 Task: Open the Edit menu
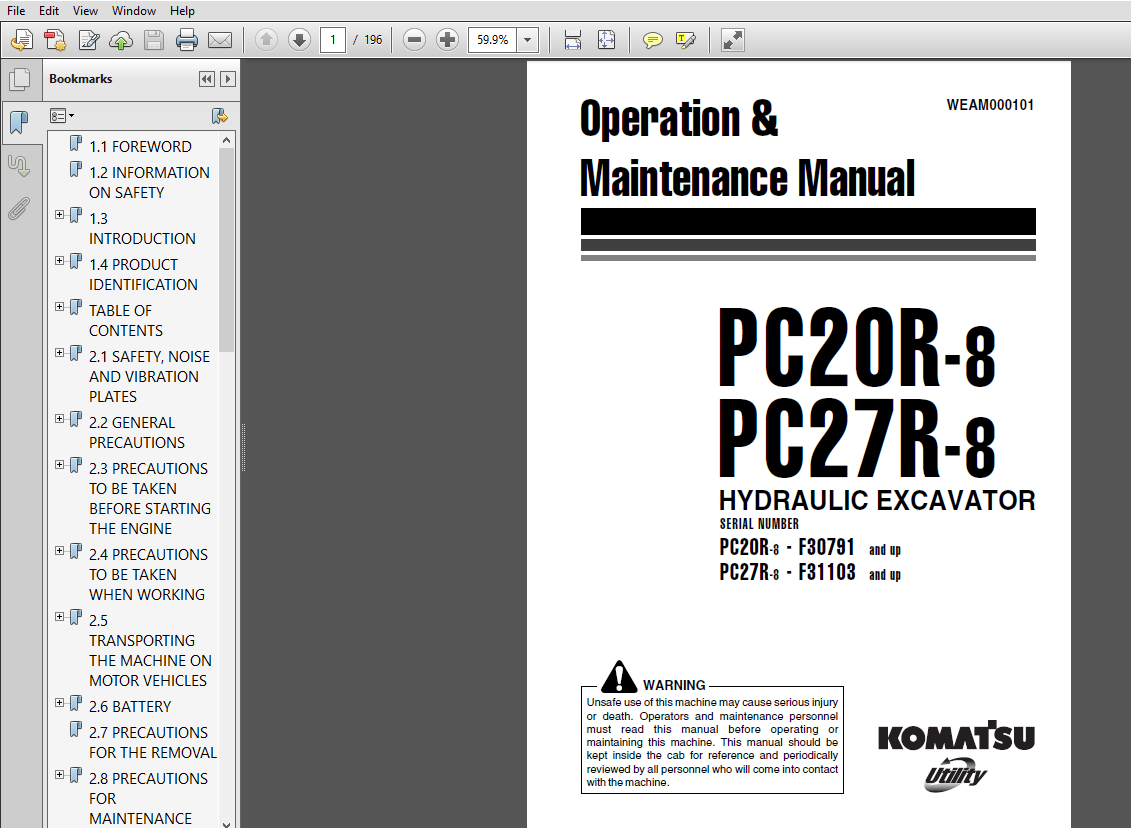coord(49,11)
